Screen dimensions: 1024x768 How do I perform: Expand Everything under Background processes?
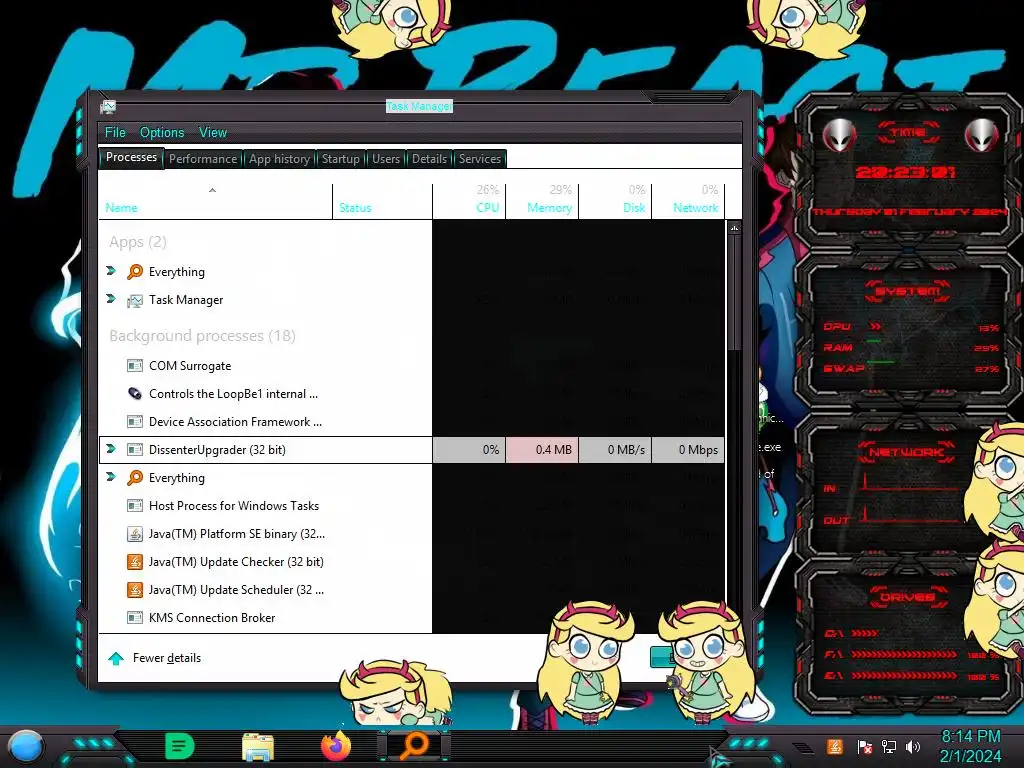coord(111,477)
